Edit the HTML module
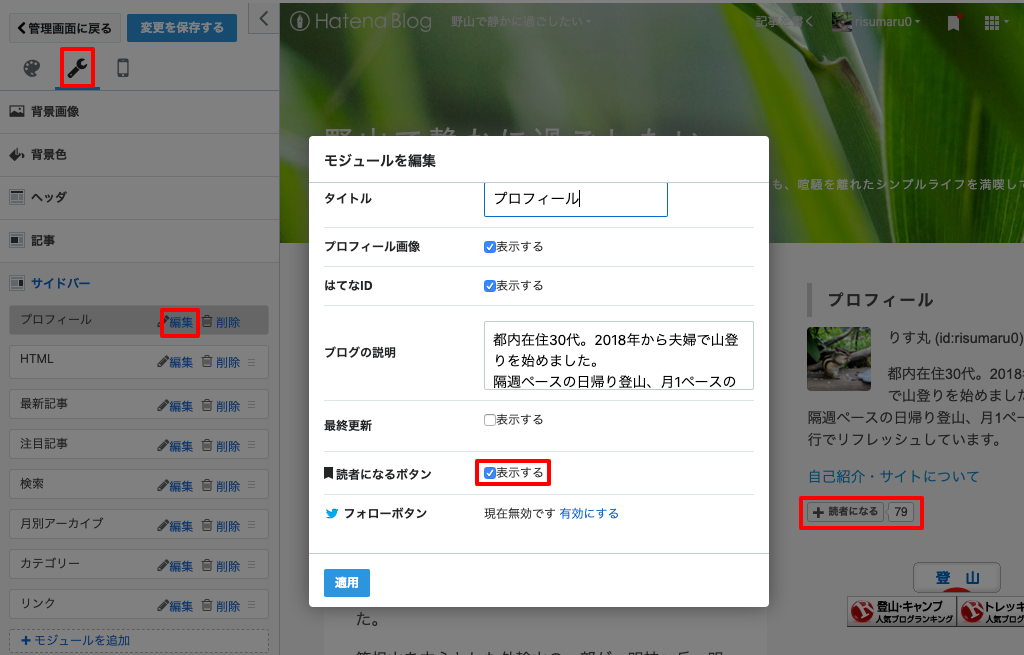 click(176, 362)
